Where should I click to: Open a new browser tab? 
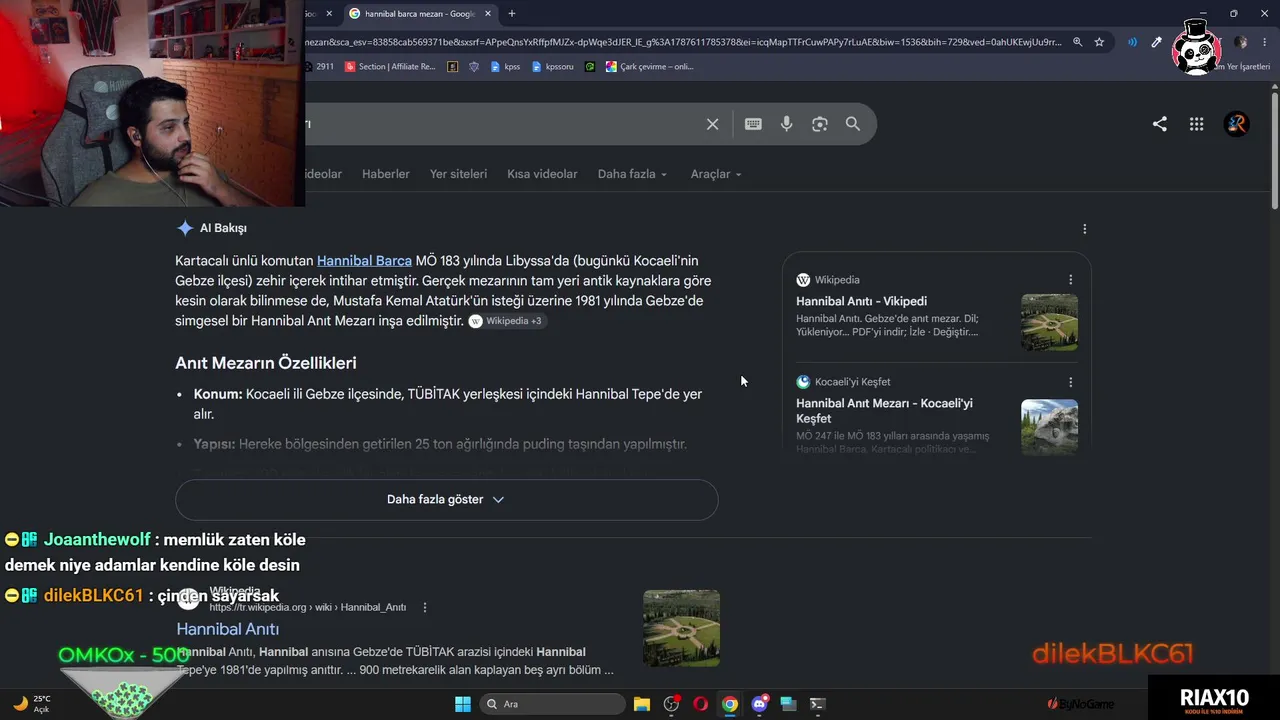click(x=512, y=14)
